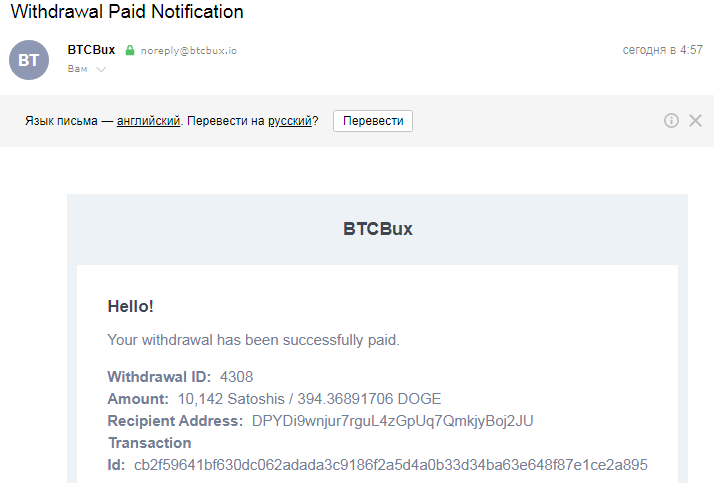This screenshot has width=714, height=483.
Task: Click the BTCBux title in email body
Action: [x=377, y=229]
